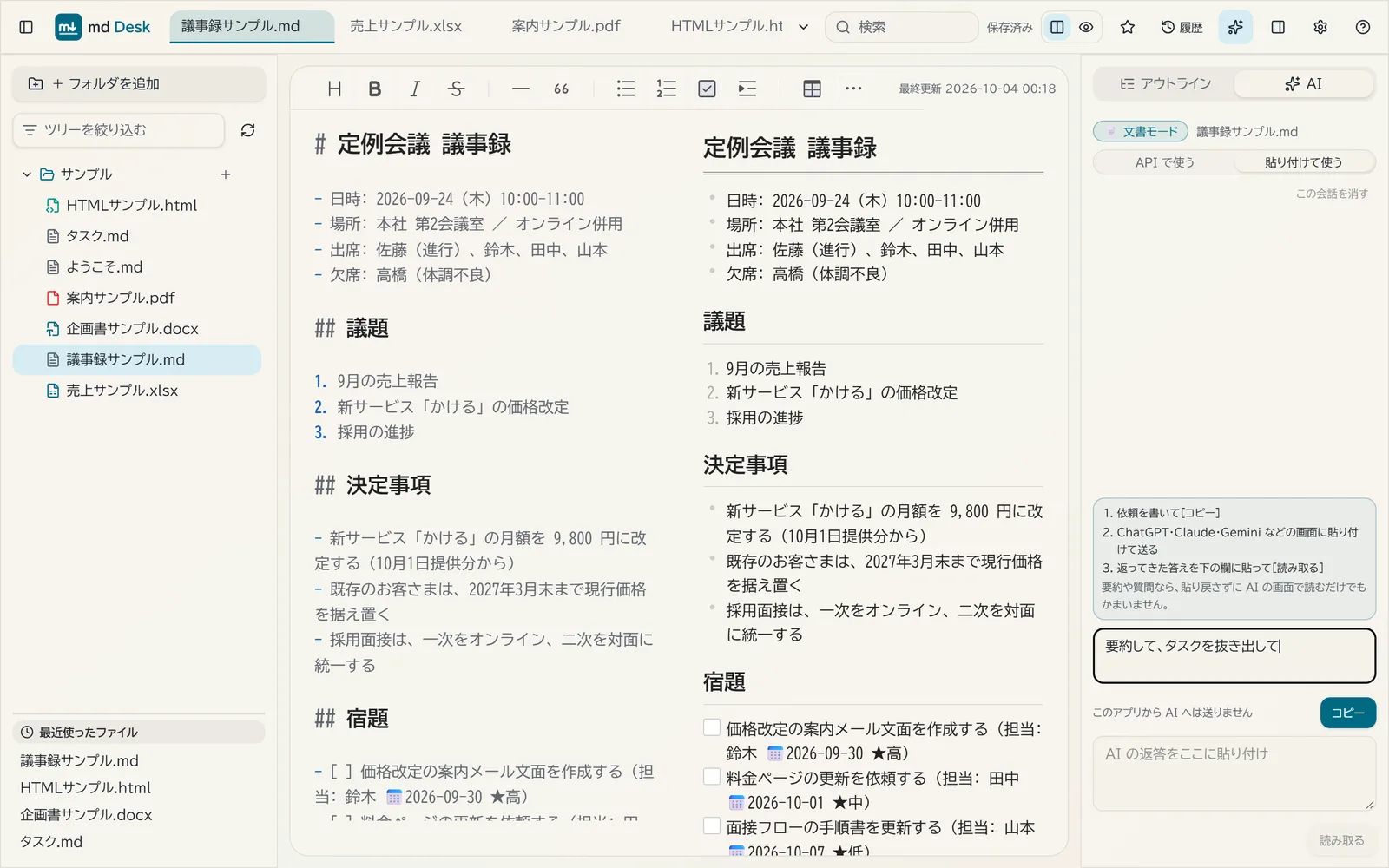Switch to 売上サンプル.xlsx tab
Viewport: 1389px width, 868px height.
(x=405, y=27)
